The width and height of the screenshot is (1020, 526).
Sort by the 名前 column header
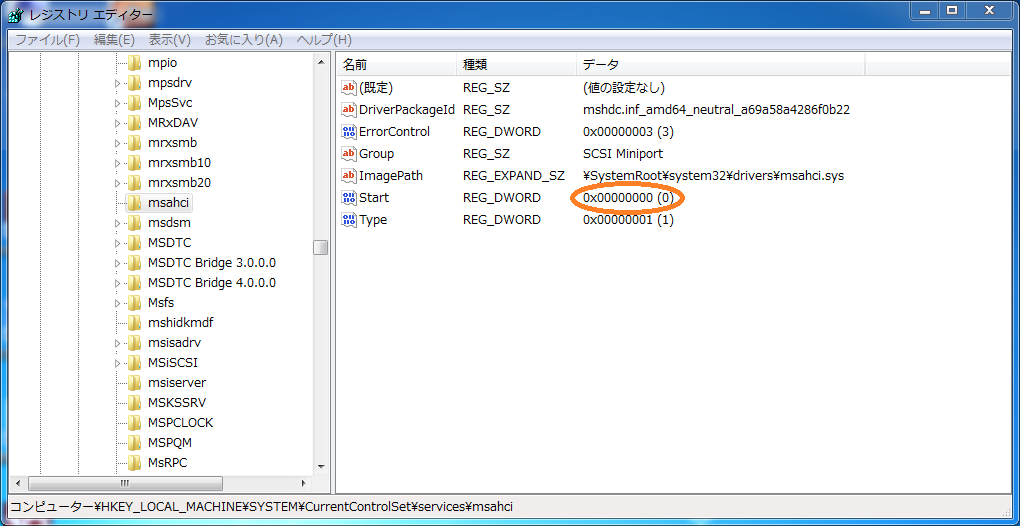pyautogui.click(x=396, y=64)
